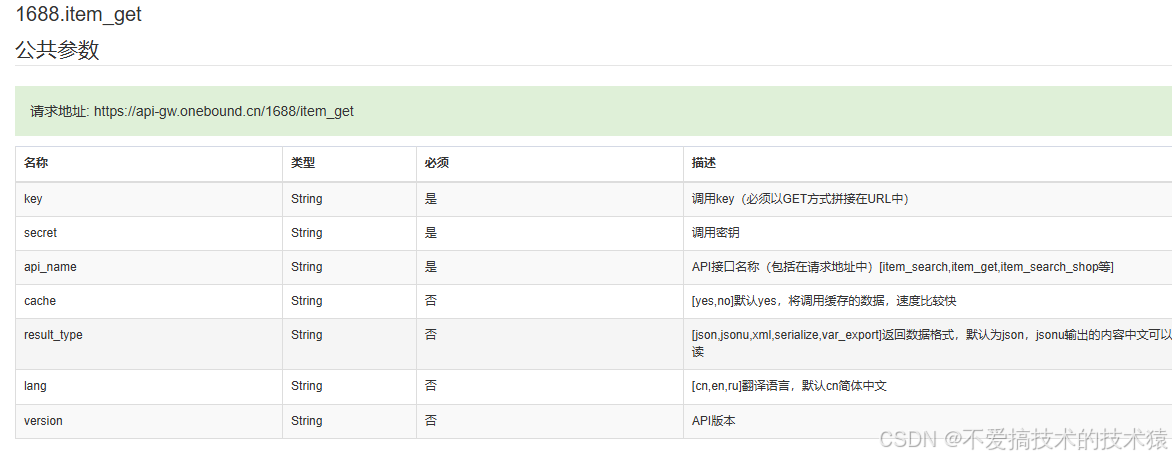
Task: Click the [cn,en,ru]翻译语言 description
Action: 789,386
